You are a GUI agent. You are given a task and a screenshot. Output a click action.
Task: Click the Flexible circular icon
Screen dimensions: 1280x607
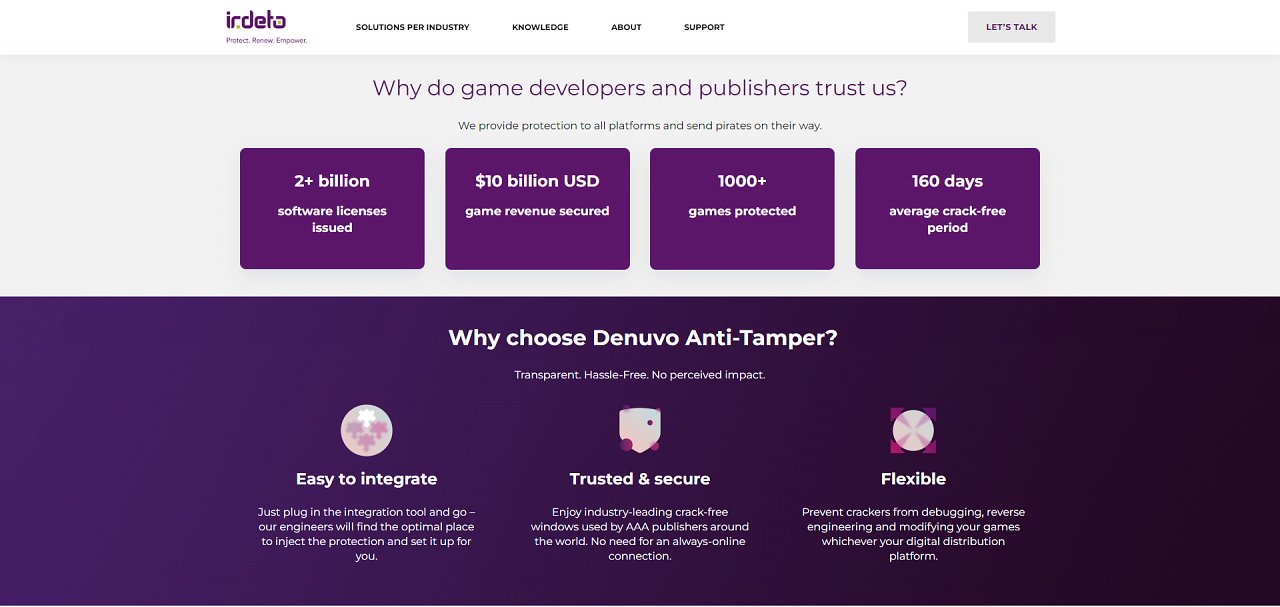click(x=913, y=430)
